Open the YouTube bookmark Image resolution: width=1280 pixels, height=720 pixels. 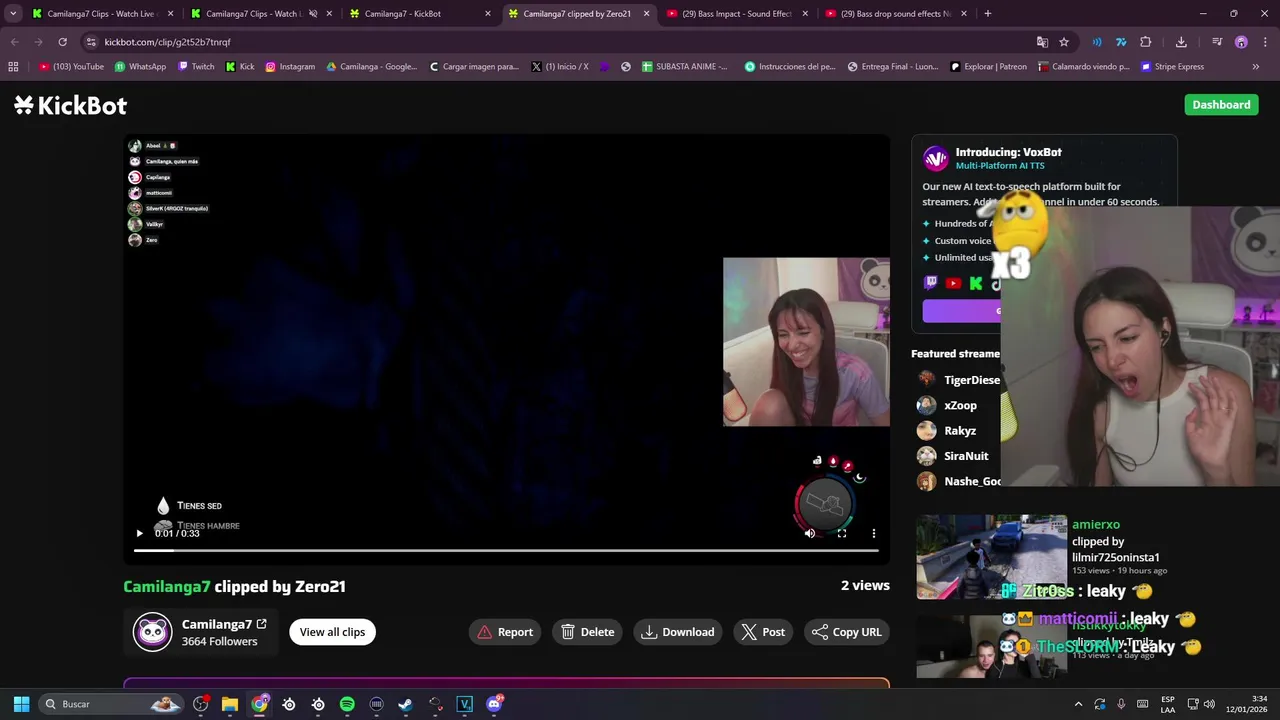pyautogui.click(x=71, y=67)
